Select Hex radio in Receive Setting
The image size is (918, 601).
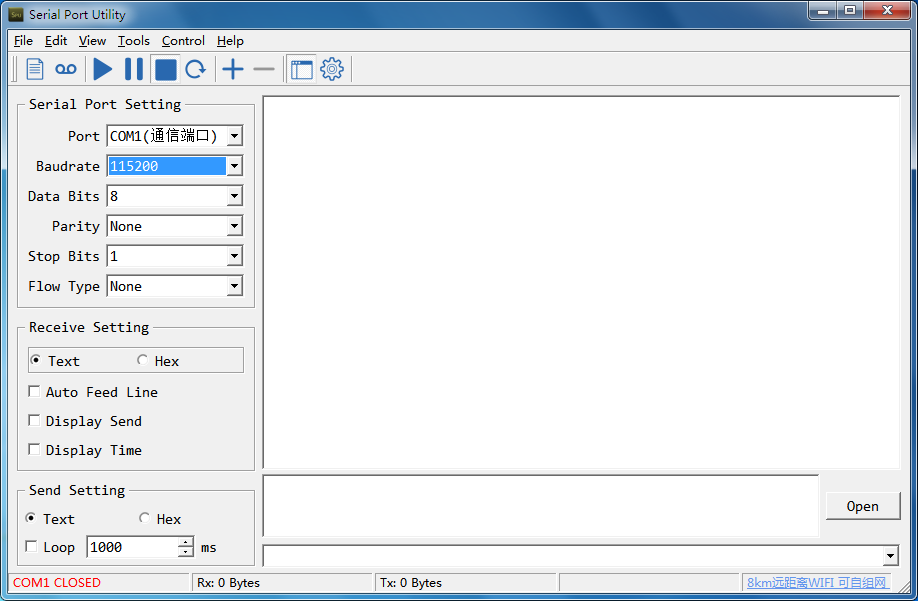pos(143,360)
